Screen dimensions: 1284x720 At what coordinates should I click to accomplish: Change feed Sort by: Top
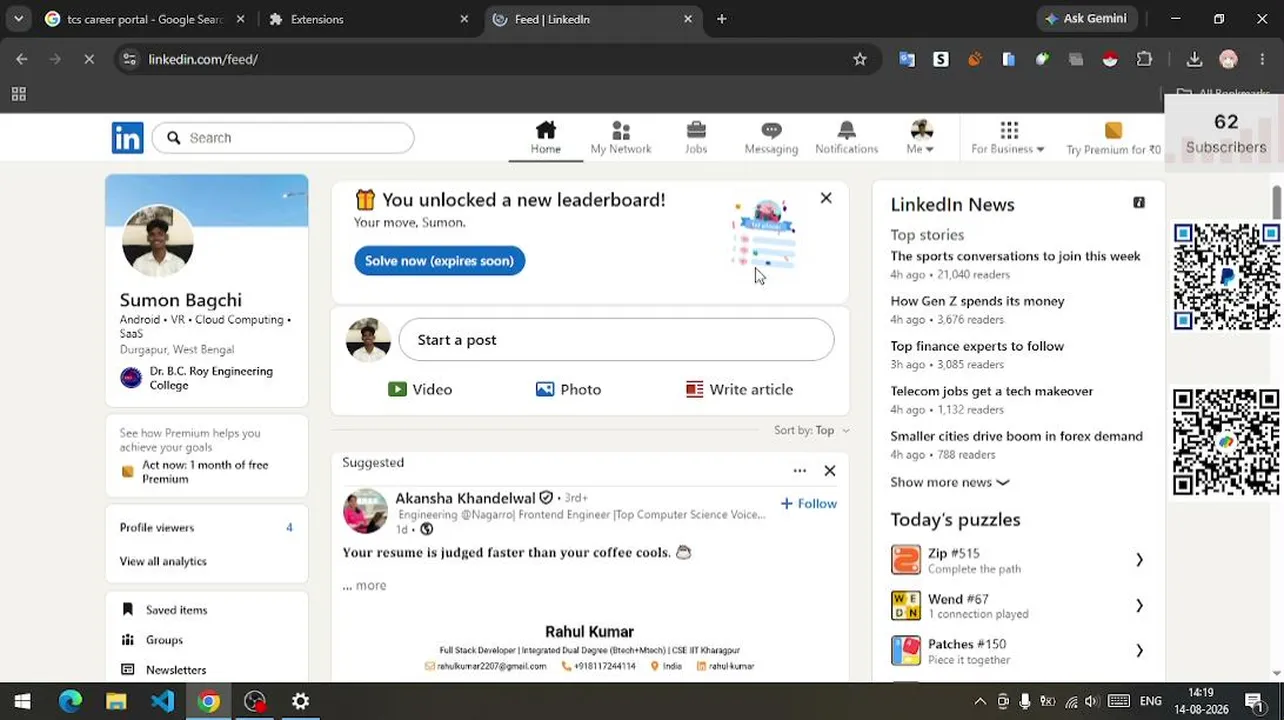coord(811,430)
